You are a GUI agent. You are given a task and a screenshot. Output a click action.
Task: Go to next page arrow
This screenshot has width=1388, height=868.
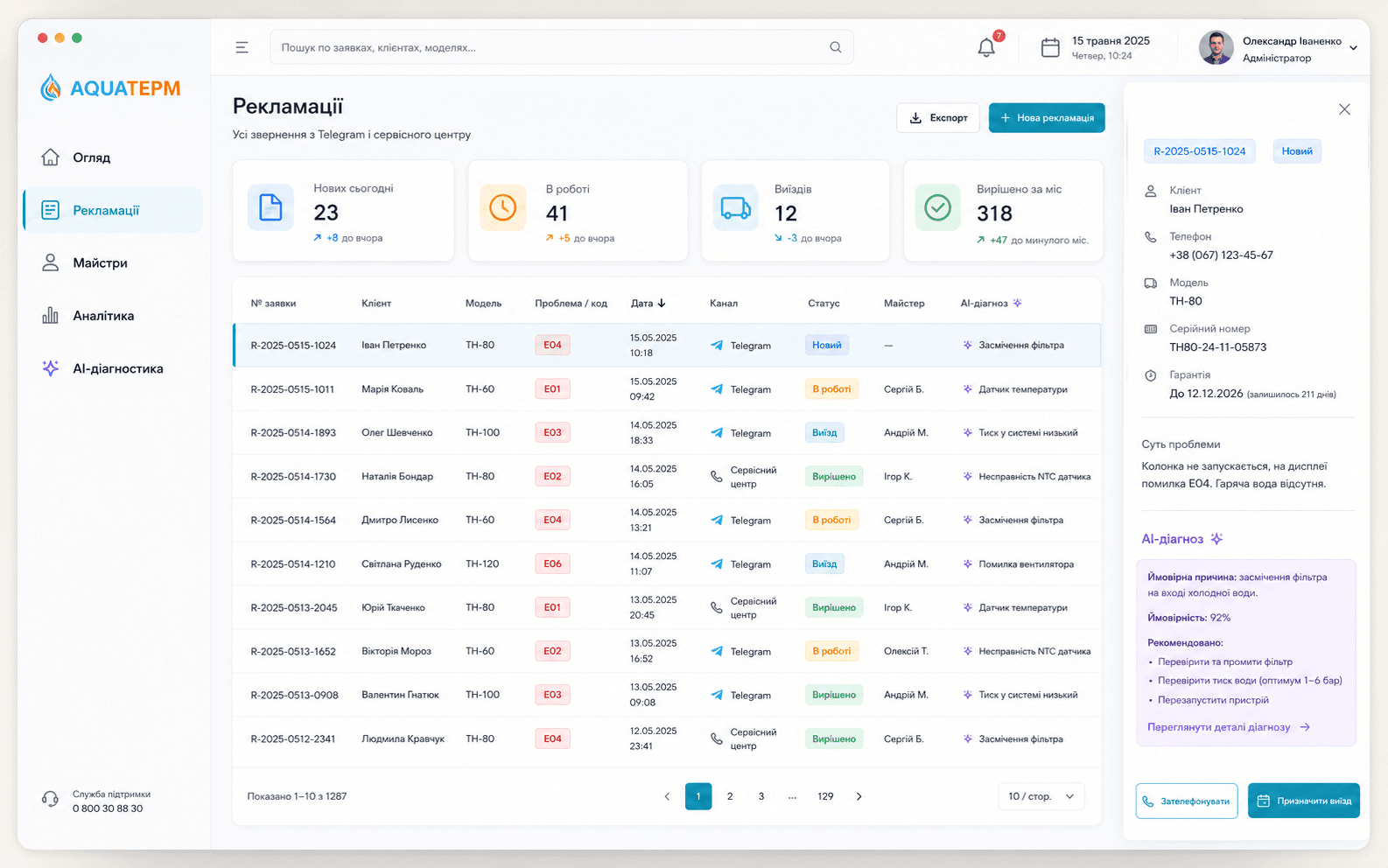[x=859, y=796]
